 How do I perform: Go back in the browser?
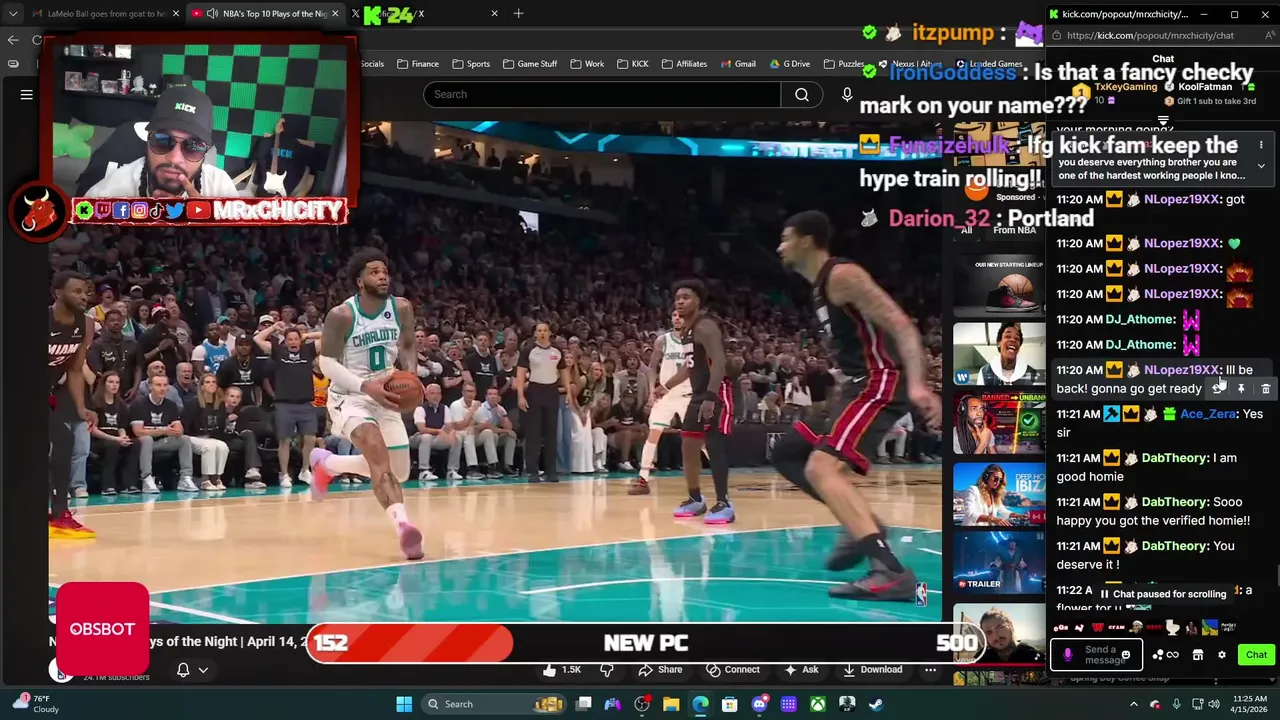13,40
